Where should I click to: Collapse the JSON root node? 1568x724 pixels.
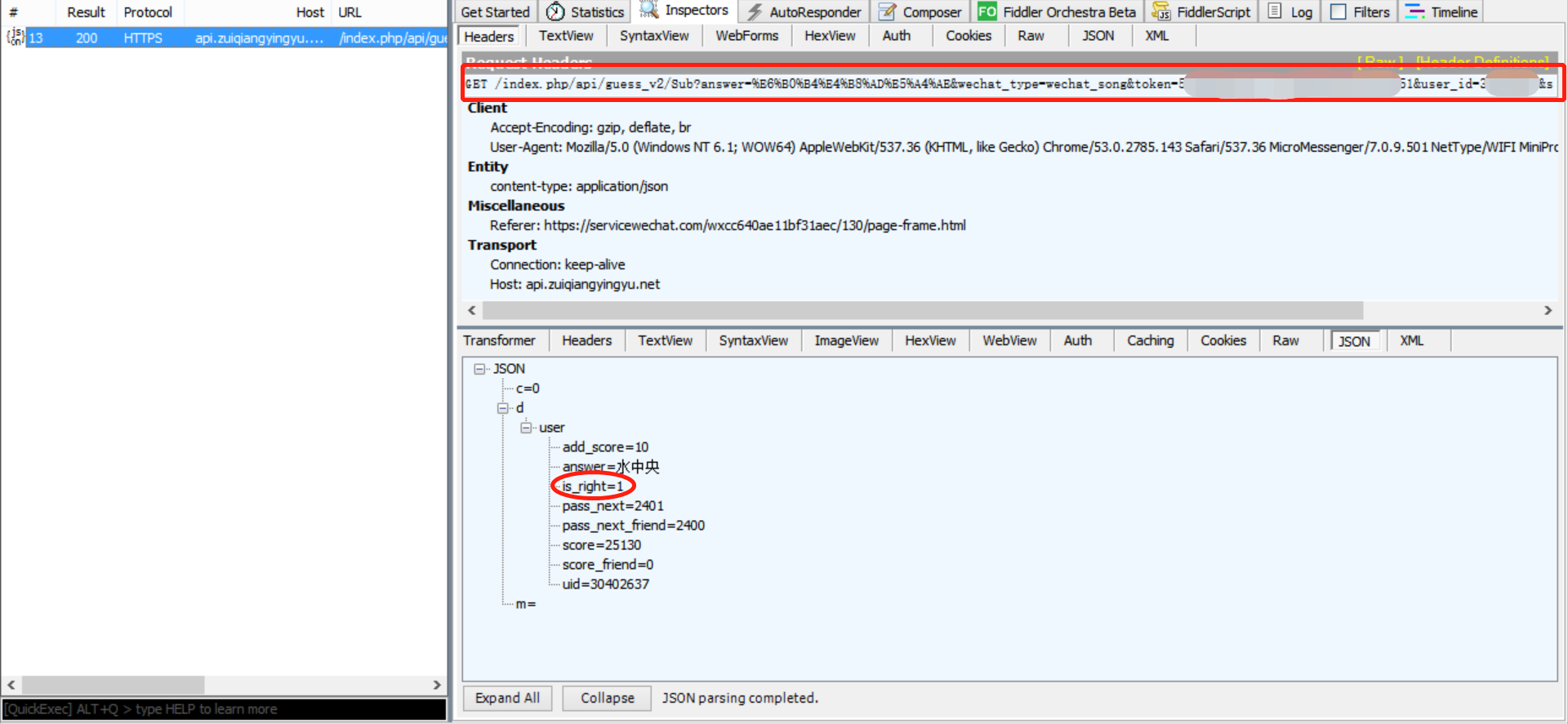coord(480,369)
